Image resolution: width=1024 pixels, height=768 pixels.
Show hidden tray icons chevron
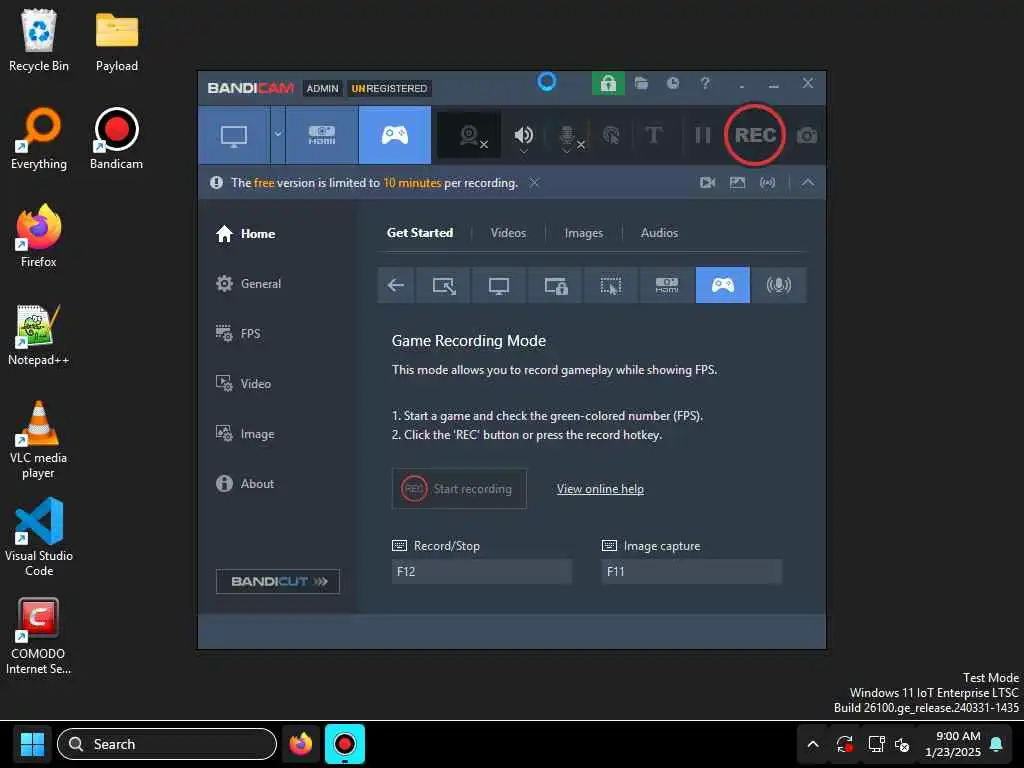point(813,744)
